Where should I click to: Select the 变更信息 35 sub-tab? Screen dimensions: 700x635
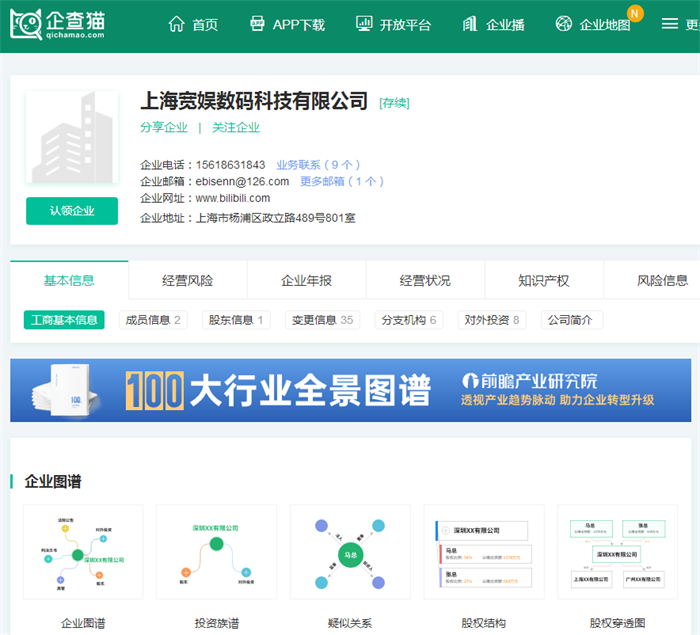click(x=321, y=320)
